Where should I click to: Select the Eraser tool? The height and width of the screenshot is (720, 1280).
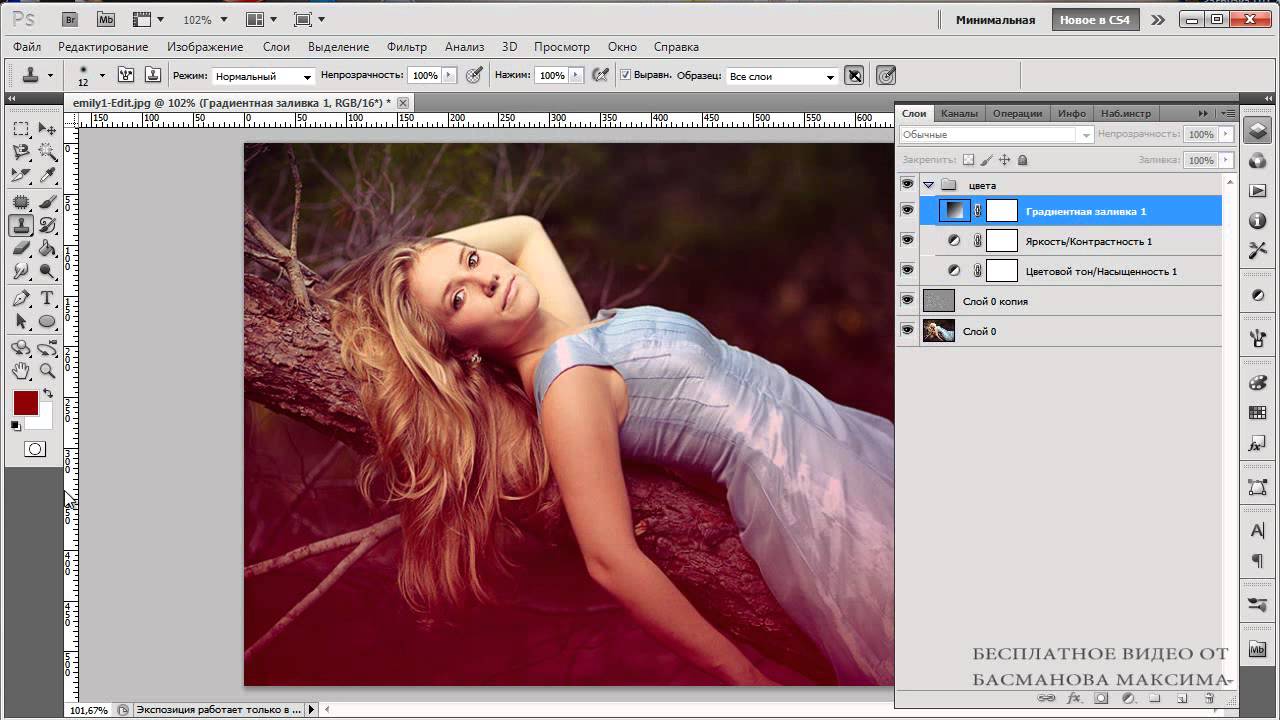coord(21,249)
